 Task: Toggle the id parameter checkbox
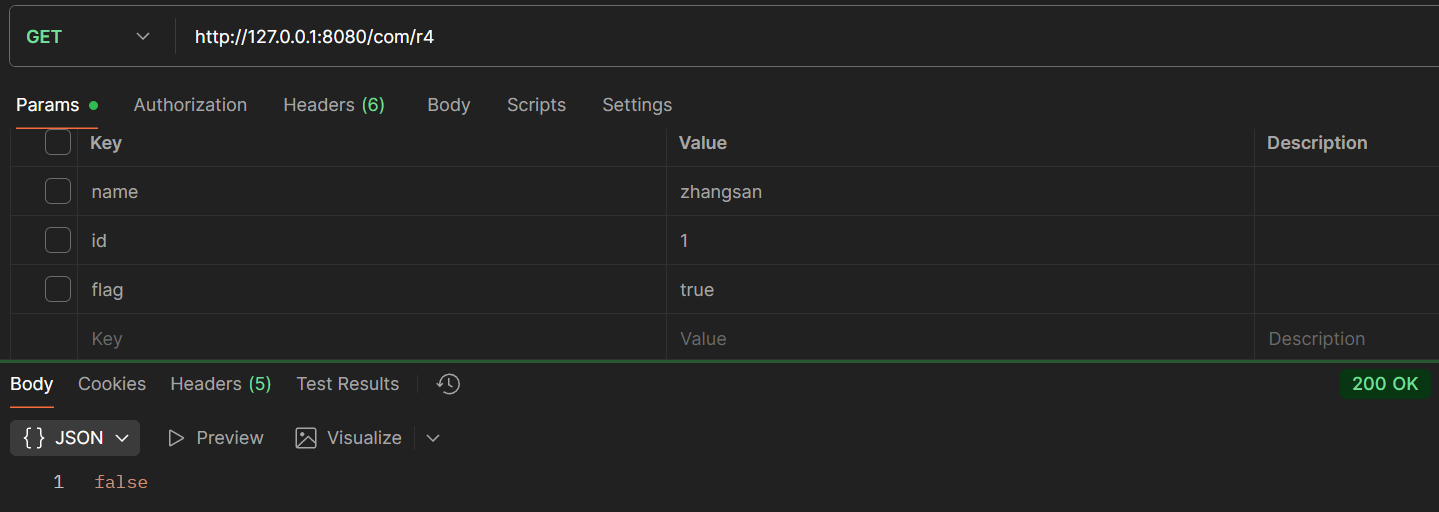coord(58,240)
